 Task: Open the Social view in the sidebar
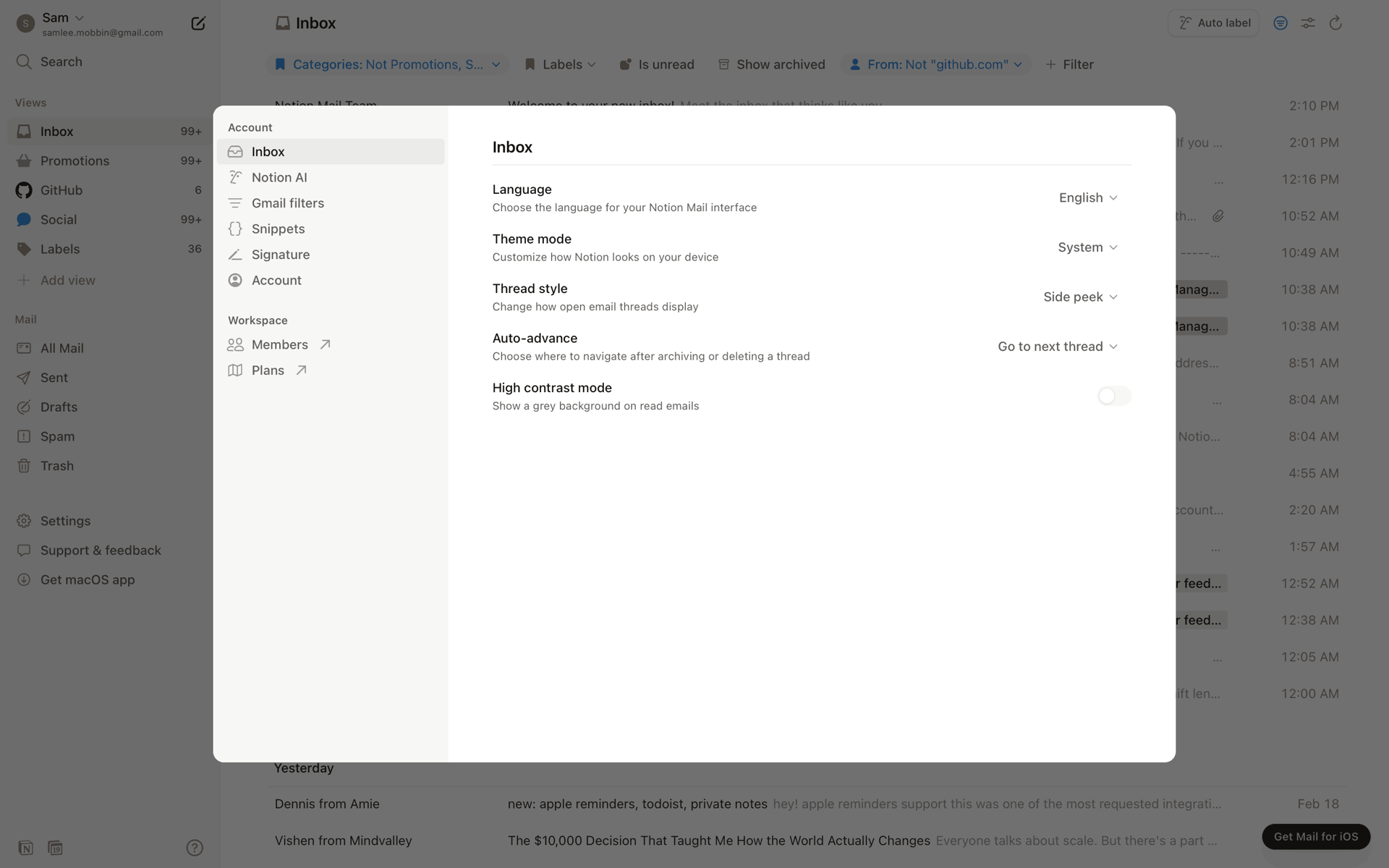[110, 219]
